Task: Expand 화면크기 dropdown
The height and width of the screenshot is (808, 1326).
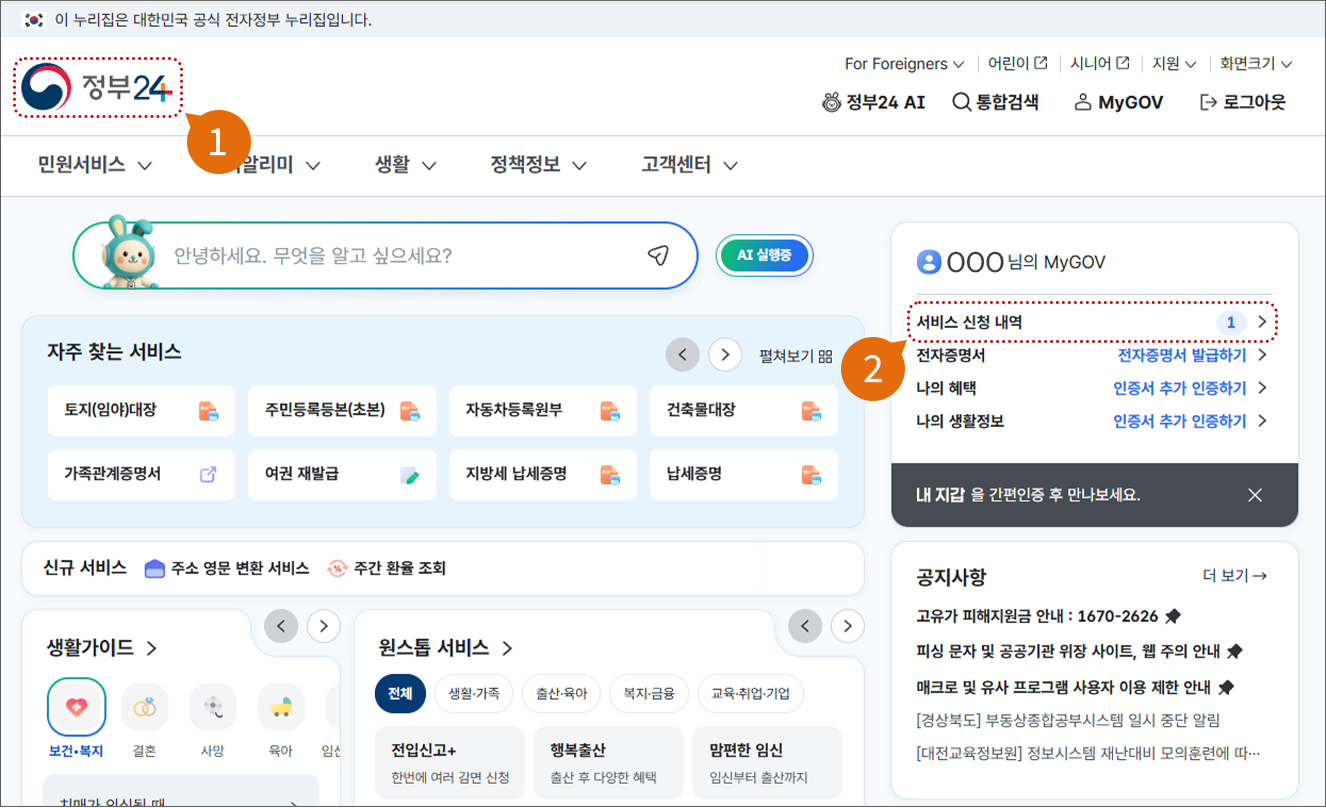Action: pyautogui.click(x=1256, y=64)
